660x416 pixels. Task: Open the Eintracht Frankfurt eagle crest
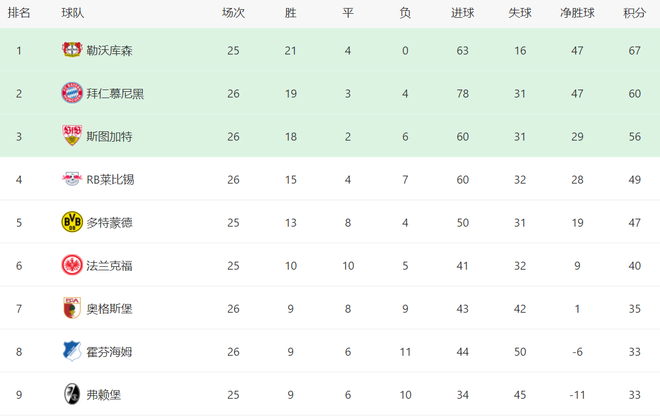pos(72,265)
